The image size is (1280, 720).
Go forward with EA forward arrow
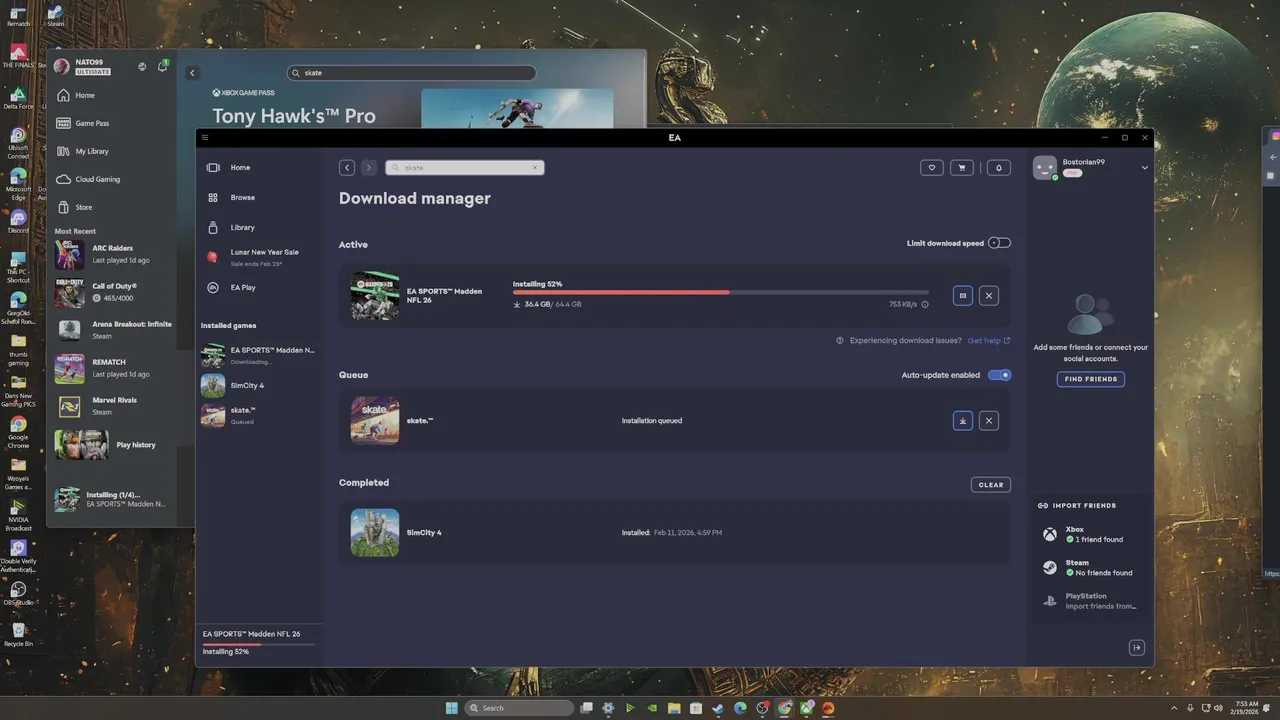point(369,168)
